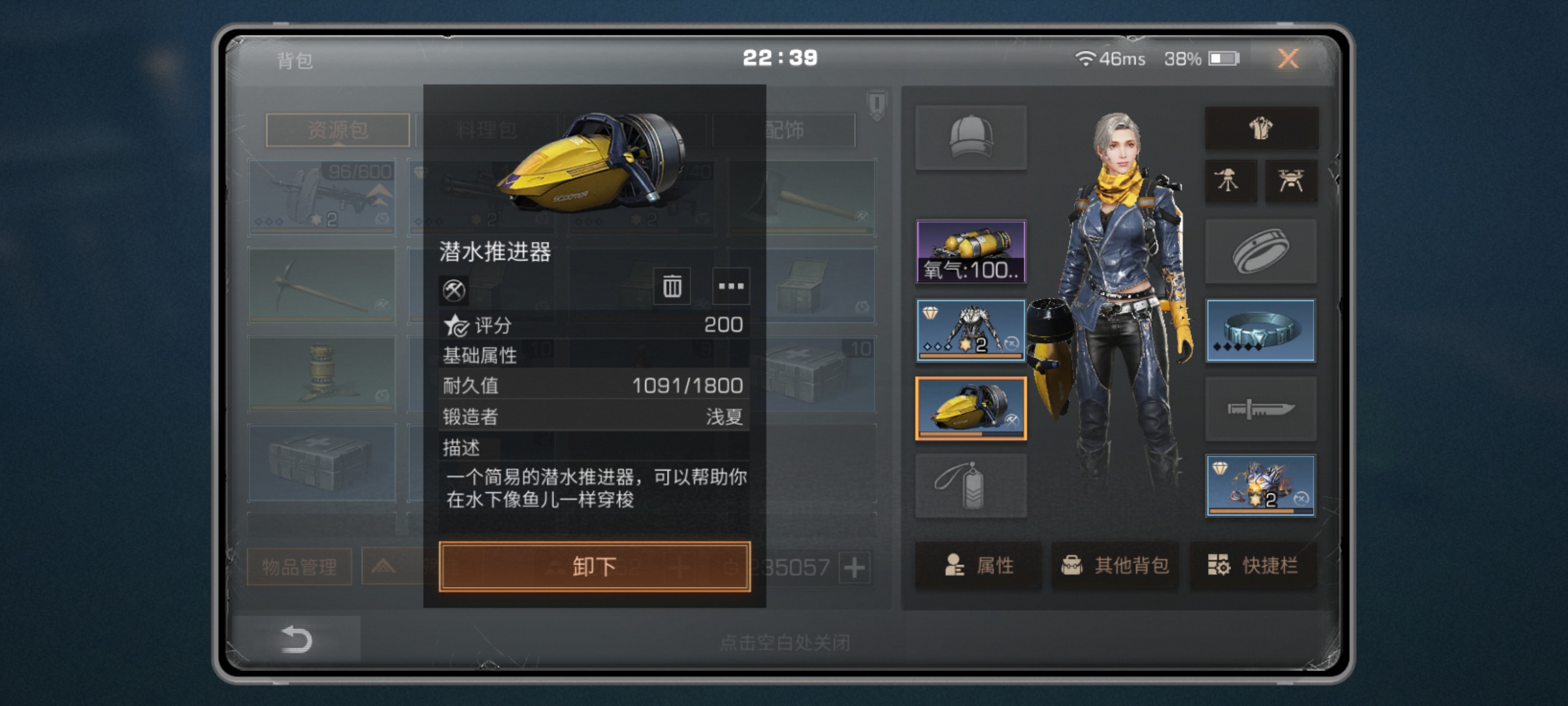Select the turret tripod icon slot

pyautogui.click(x=1231, y=180)
